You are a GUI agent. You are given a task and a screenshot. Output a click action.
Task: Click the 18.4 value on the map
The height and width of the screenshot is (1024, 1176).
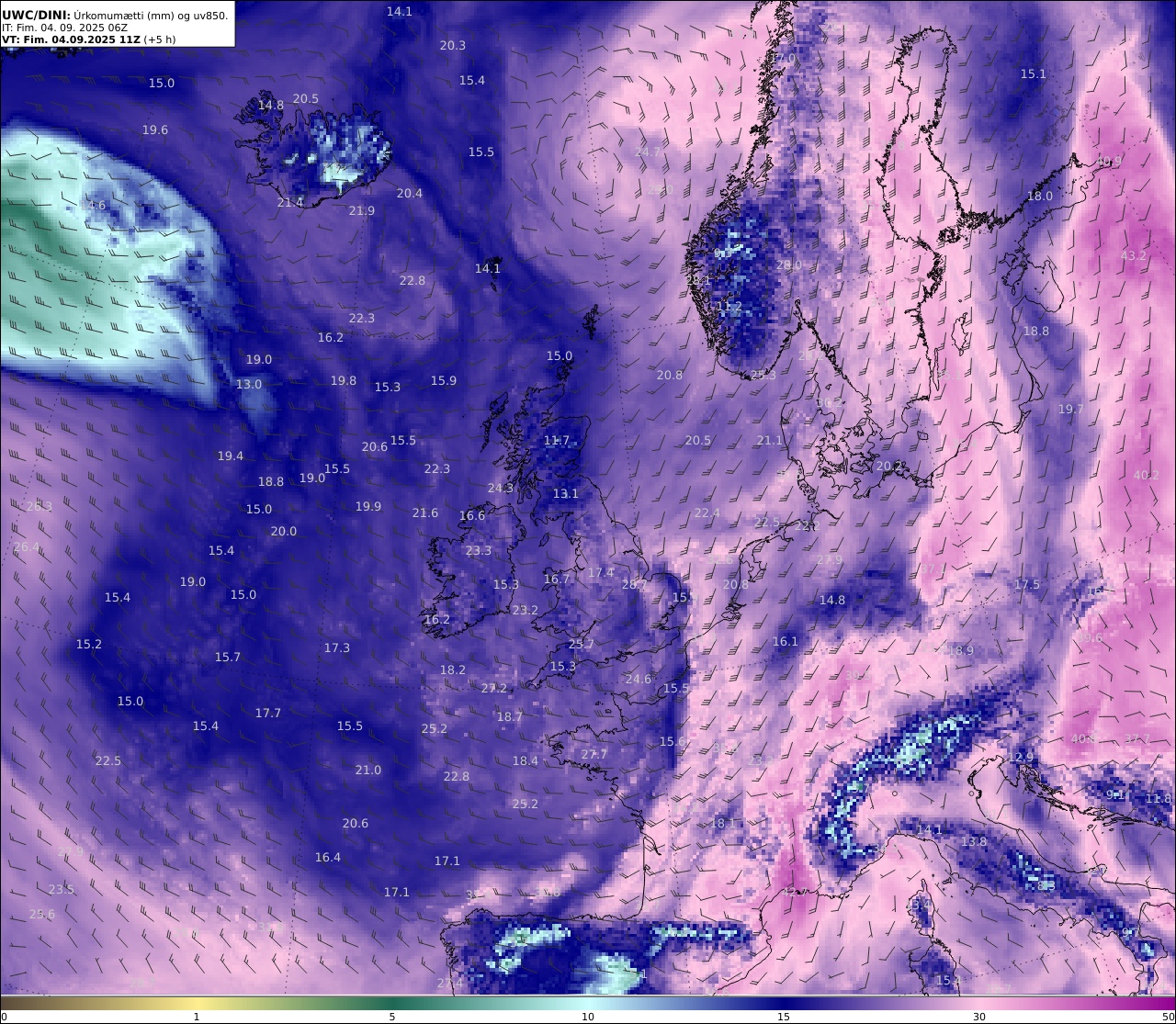tap(526, 760)
